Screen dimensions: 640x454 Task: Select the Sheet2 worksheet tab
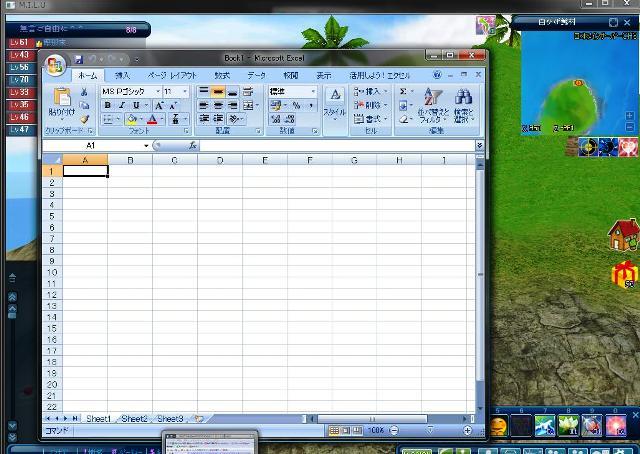pos(134,419)
